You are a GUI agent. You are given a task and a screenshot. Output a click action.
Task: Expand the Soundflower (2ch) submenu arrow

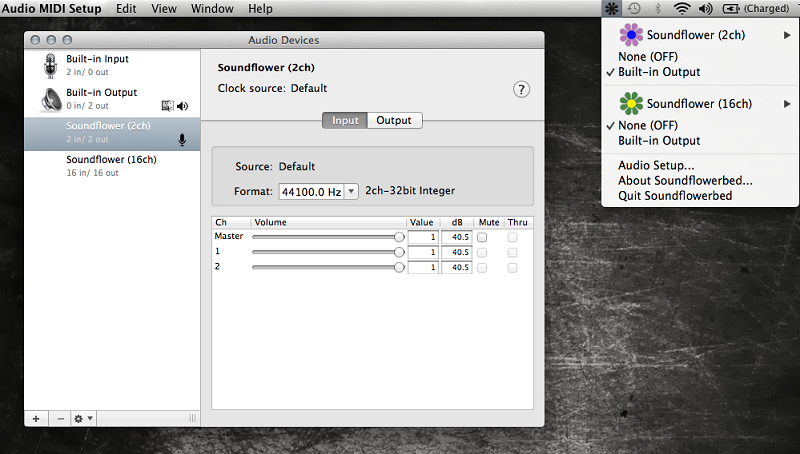[787, 35]
